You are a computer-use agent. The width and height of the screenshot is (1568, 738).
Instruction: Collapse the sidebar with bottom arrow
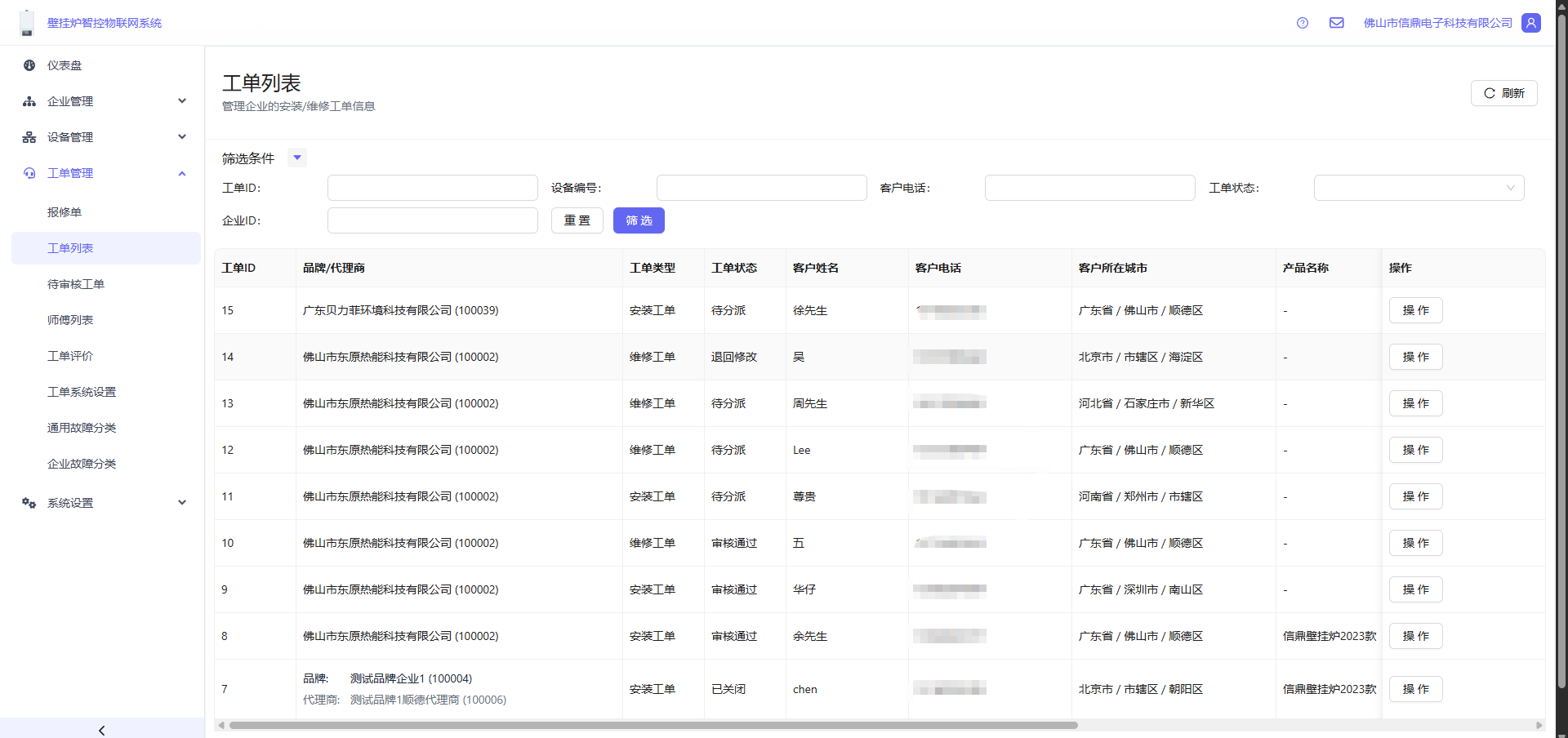pyautogui.click(x=102, y=730)
